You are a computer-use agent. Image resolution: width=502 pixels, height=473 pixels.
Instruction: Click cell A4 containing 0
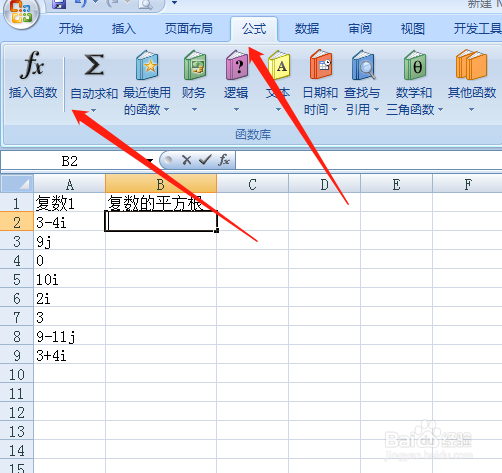(x=69, y=260)
